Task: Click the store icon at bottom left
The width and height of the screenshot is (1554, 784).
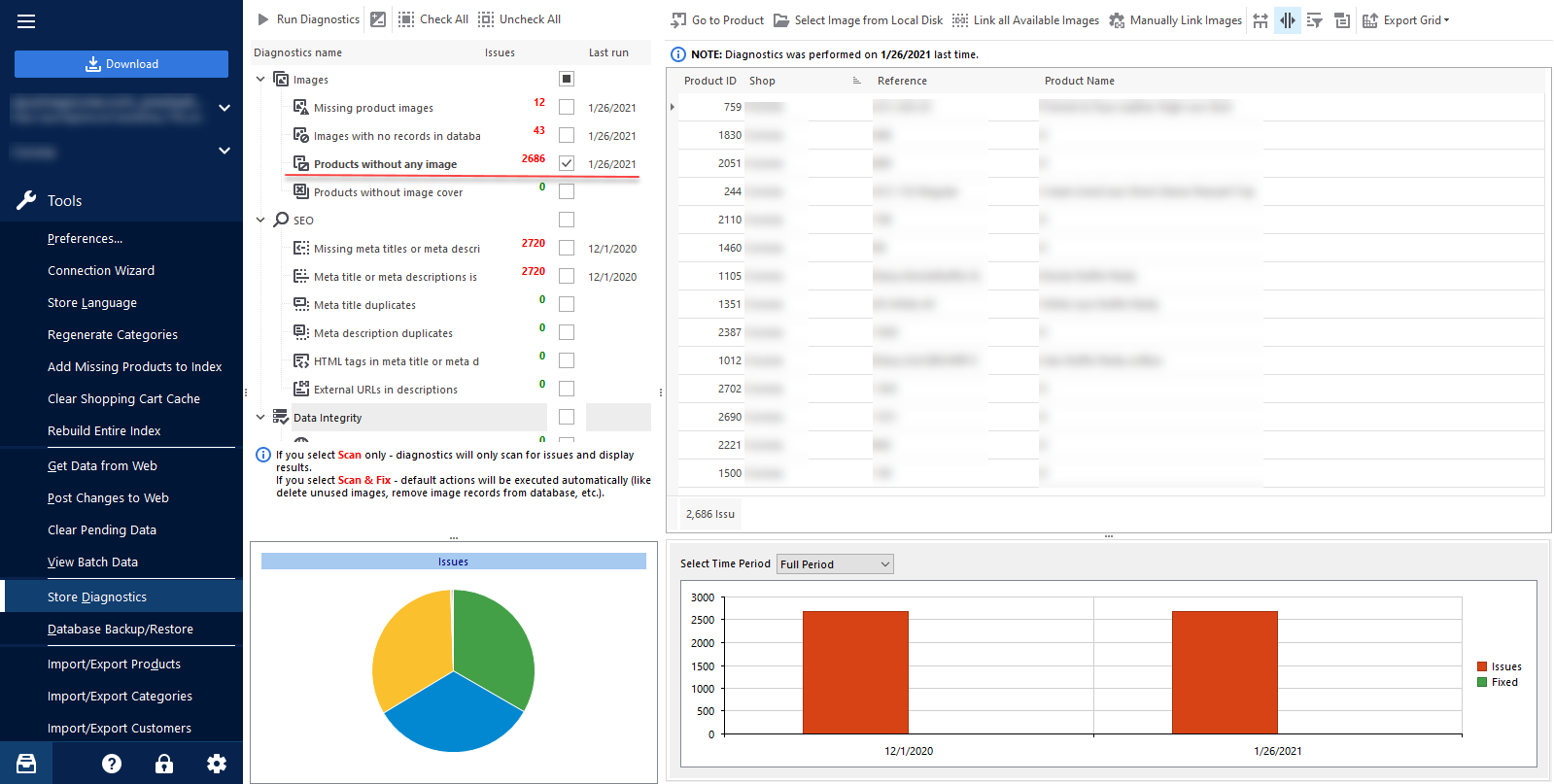Action: point(26,764)
